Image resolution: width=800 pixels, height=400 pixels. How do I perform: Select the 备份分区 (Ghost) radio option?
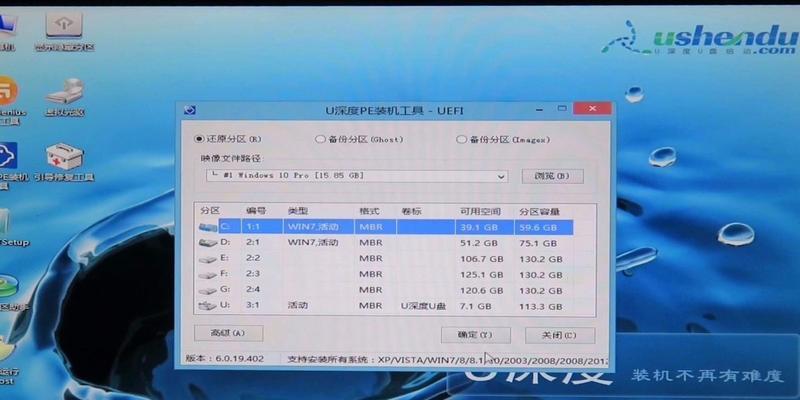320,139
